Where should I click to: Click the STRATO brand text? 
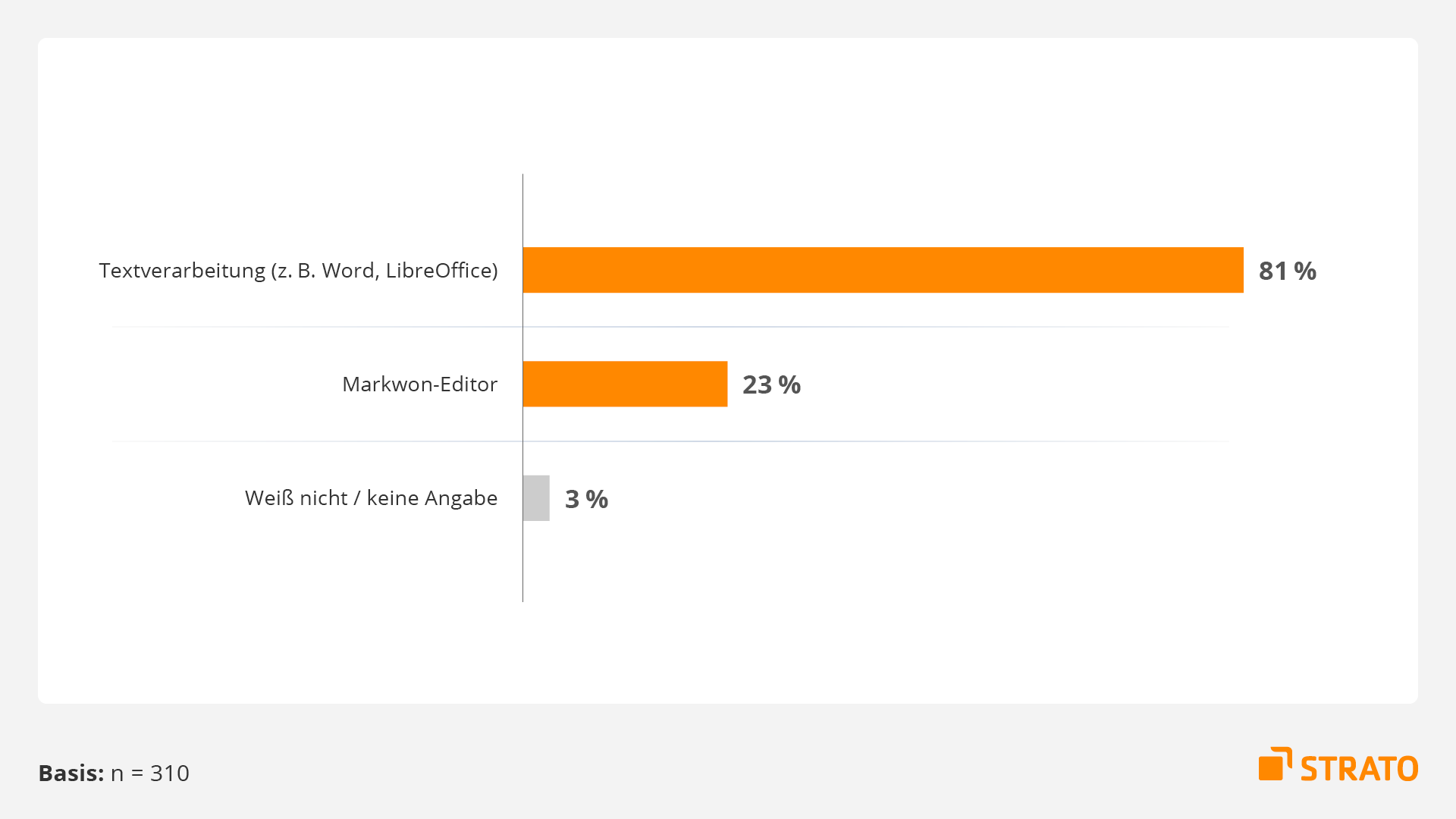click(x=1360, y=769)
